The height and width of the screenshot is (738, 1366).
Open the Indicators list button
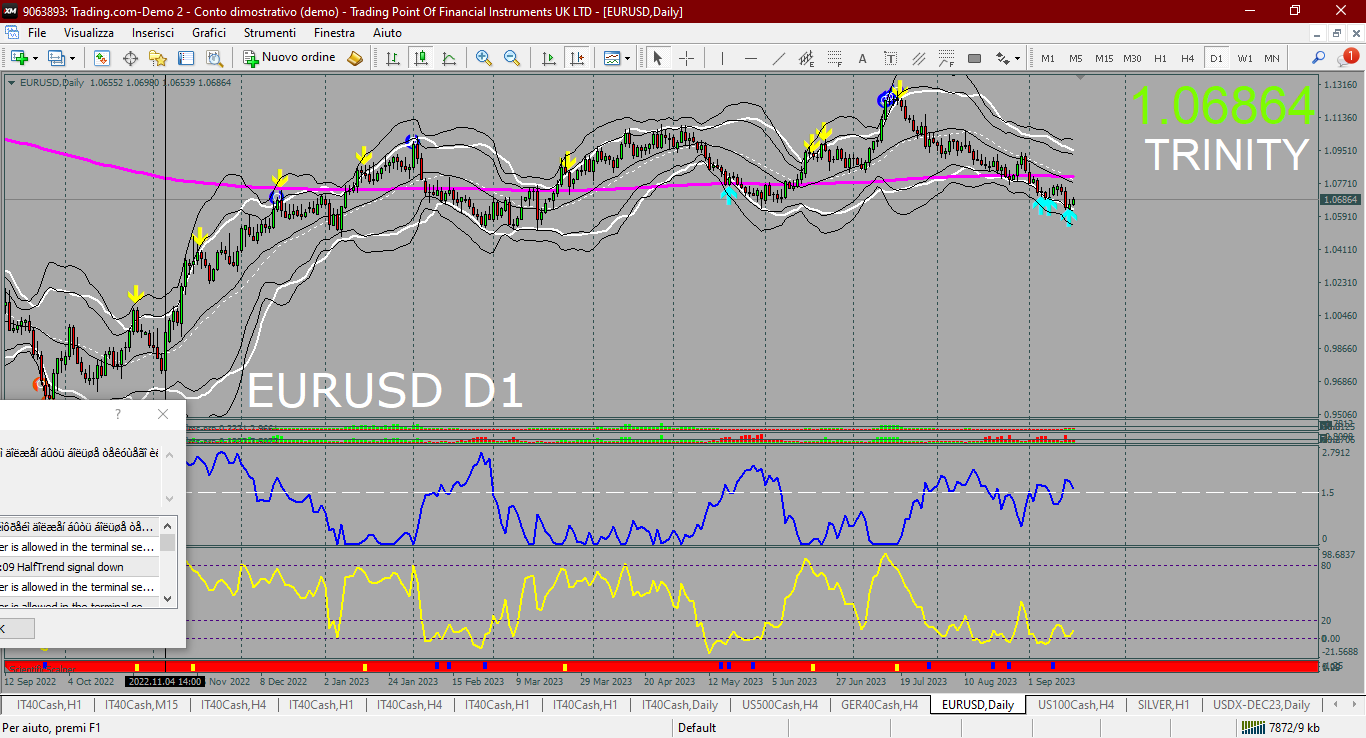coord(611,58)
